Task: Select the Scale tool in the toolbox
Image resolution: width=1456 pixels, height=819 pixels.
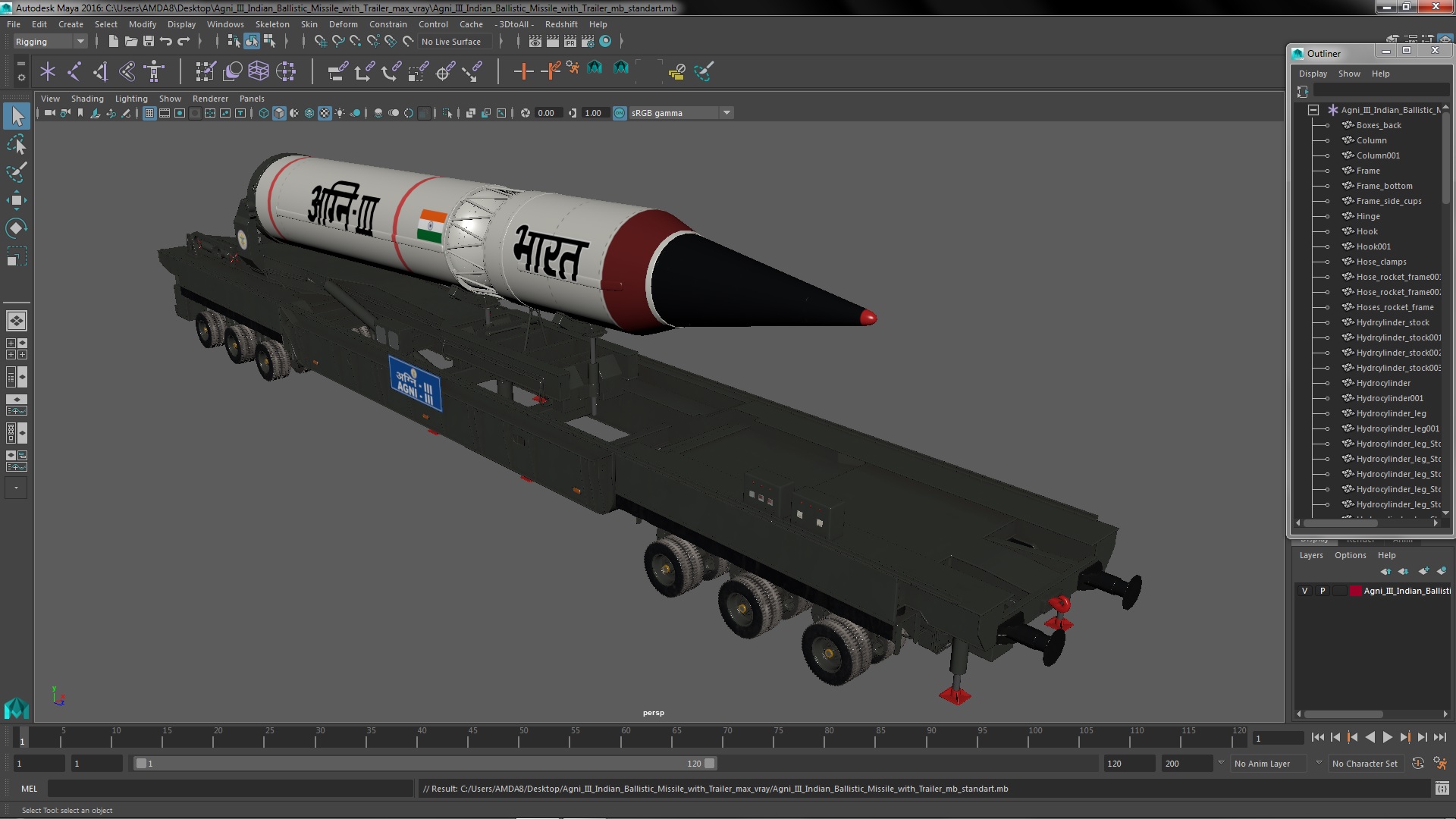Action: point(17,256)
